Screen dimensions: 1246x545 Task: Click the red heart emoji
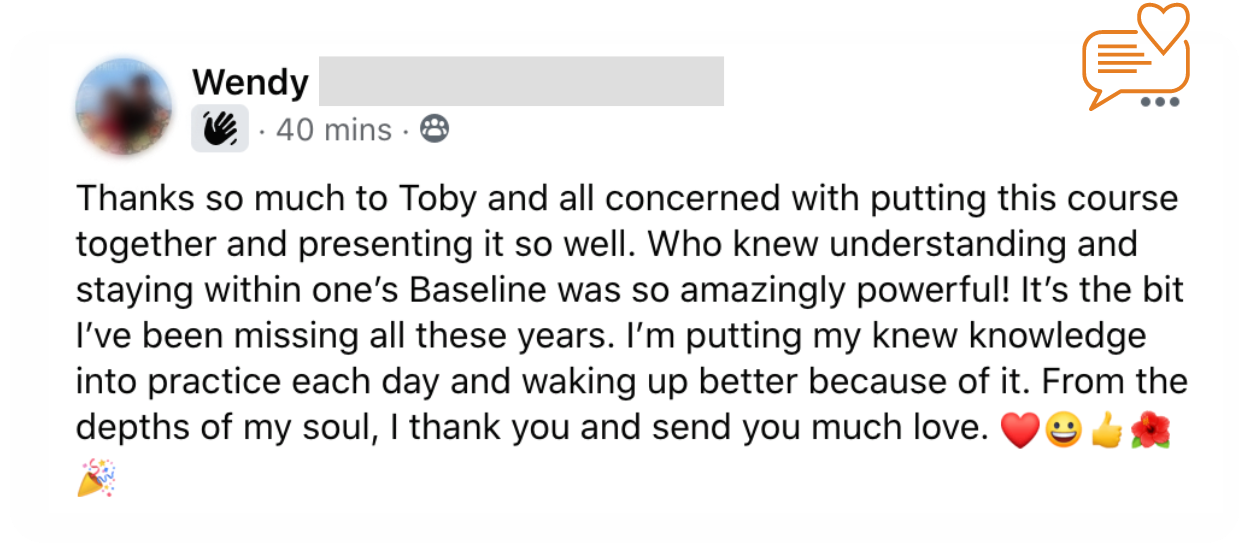tap(1019, 431)
